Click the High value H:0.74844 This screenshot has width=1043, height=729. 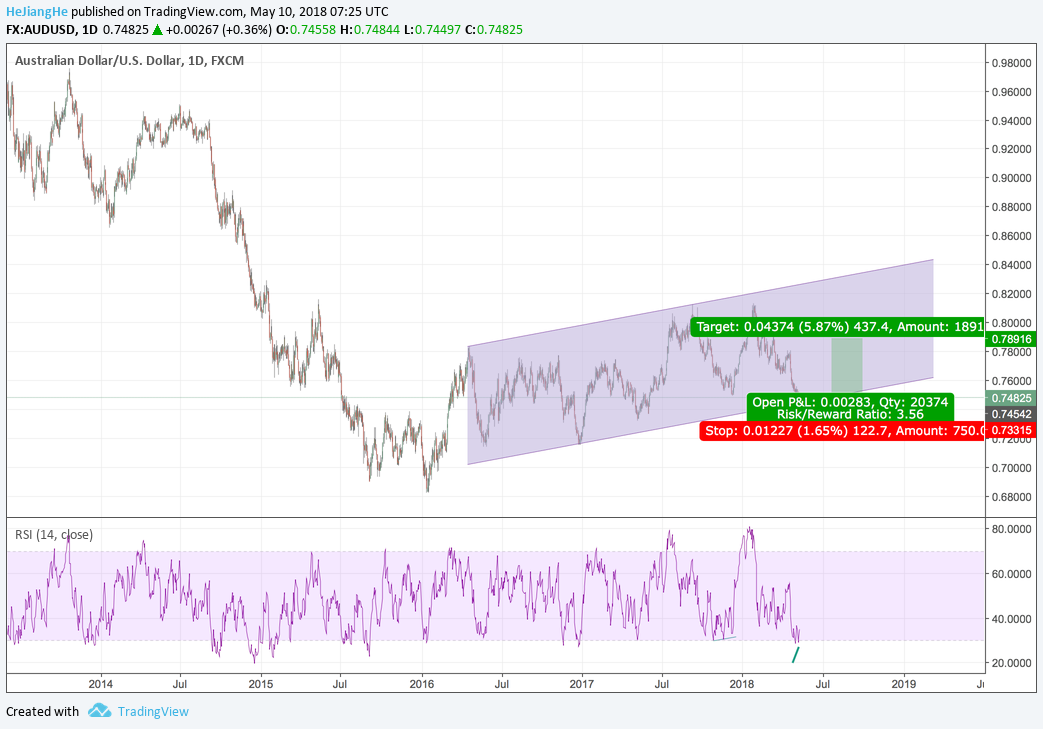[x=370, y=30]
